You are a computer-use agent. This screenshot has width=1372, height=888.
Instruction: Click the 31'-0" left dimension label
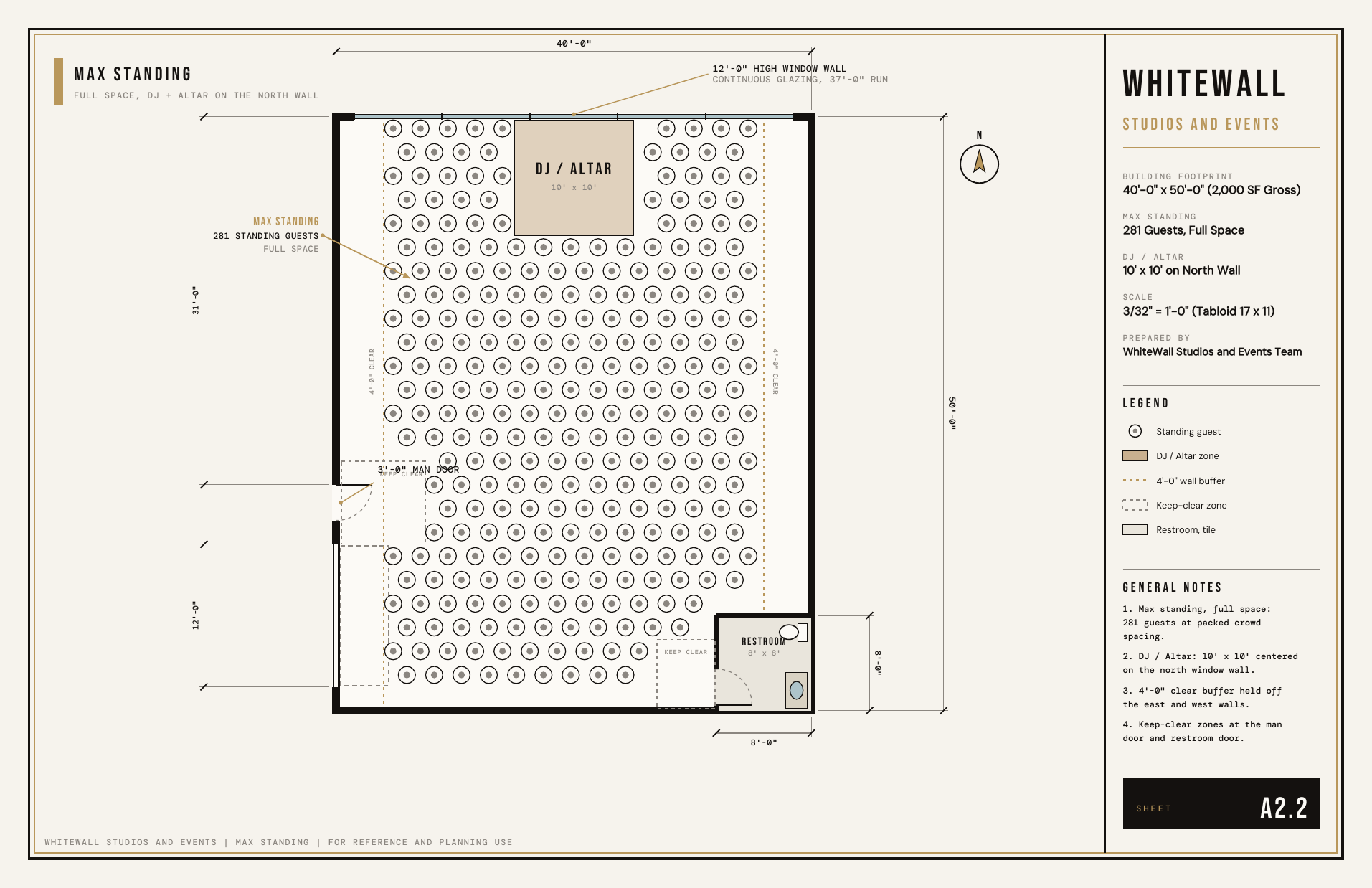click(195, 300)
